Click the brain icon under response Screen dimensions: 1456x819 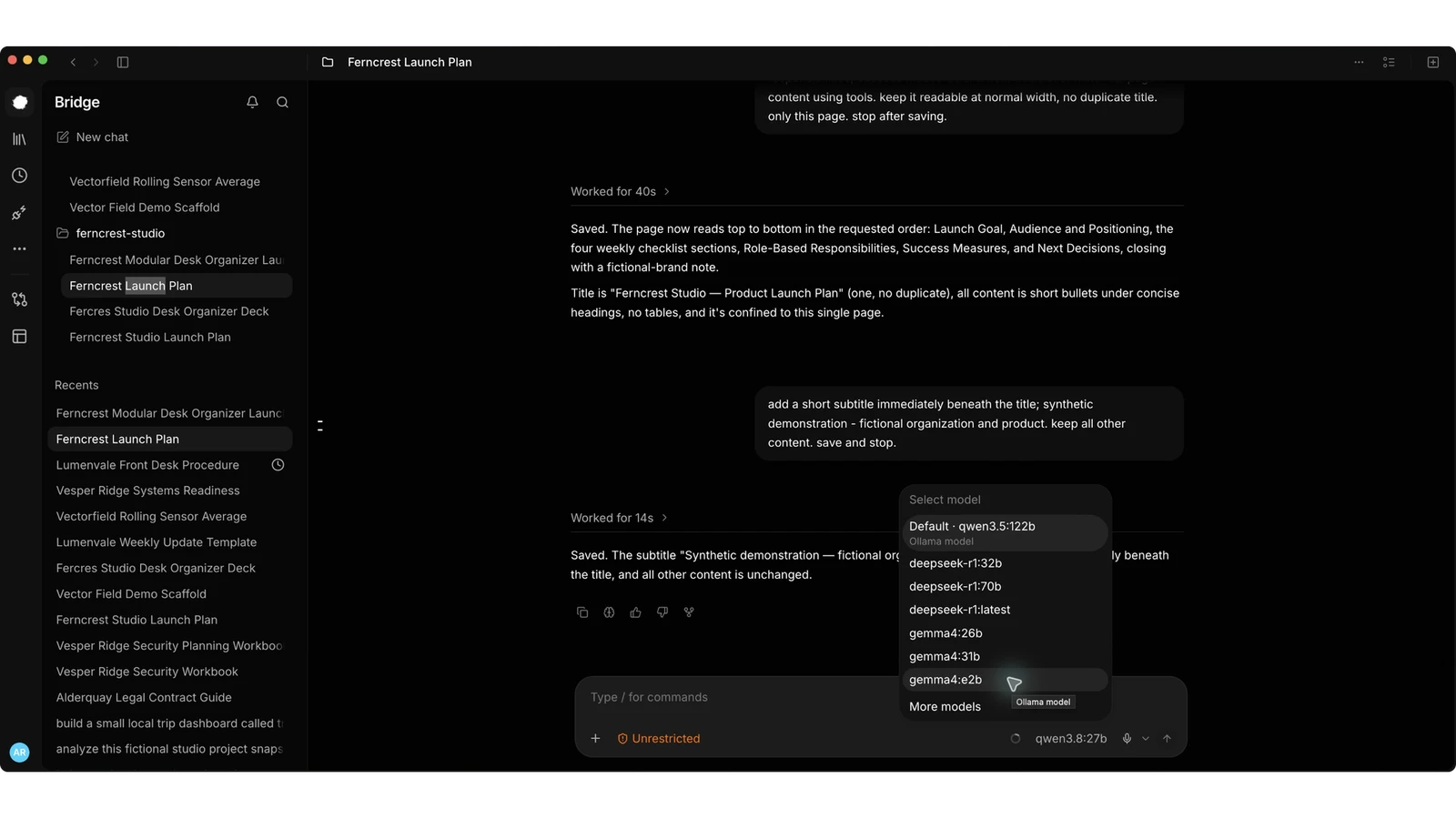click(609, 612)
